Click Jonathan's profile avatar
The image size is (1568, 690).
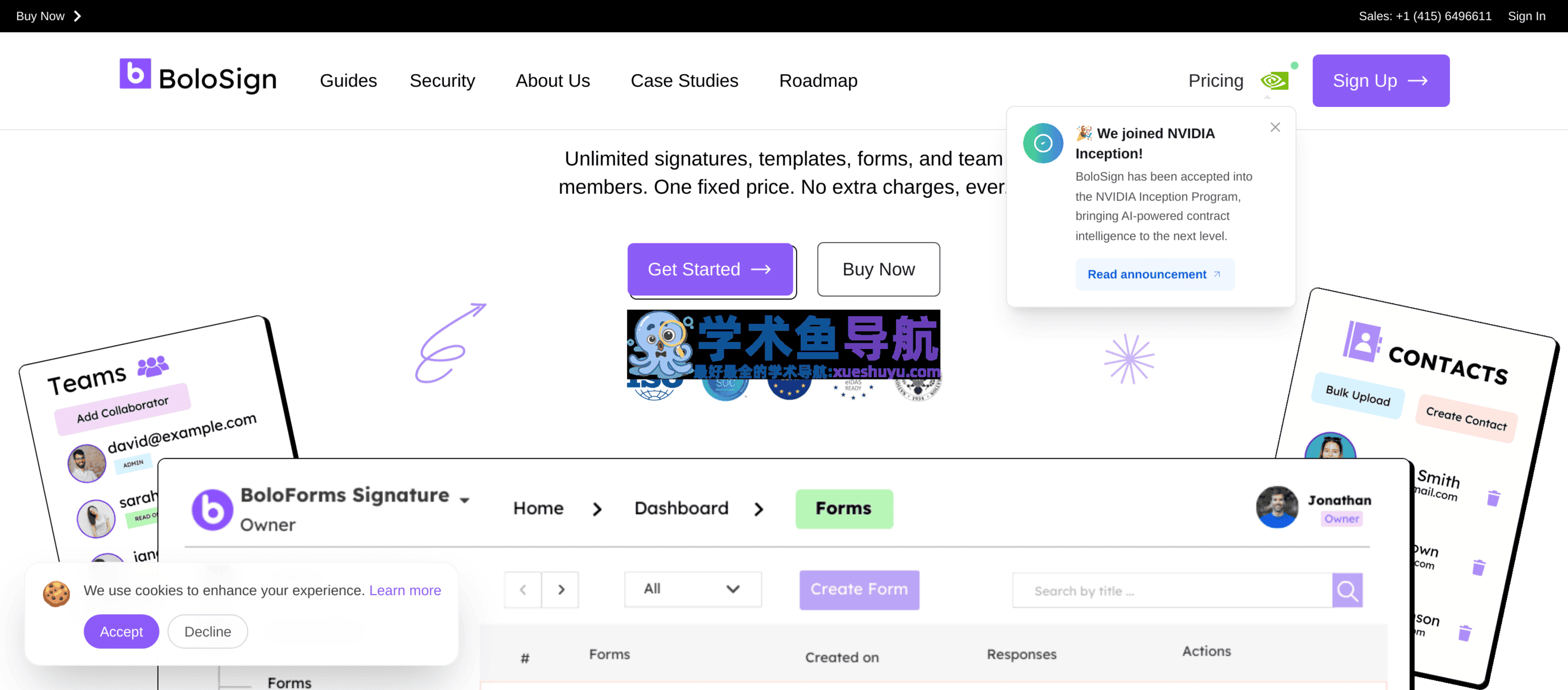pos(1276,508)
